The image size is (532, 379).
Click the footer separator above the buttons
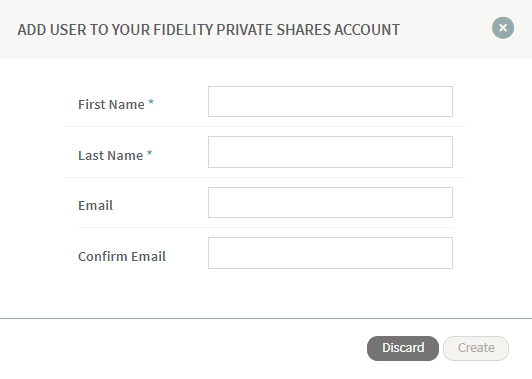(266, 318)
